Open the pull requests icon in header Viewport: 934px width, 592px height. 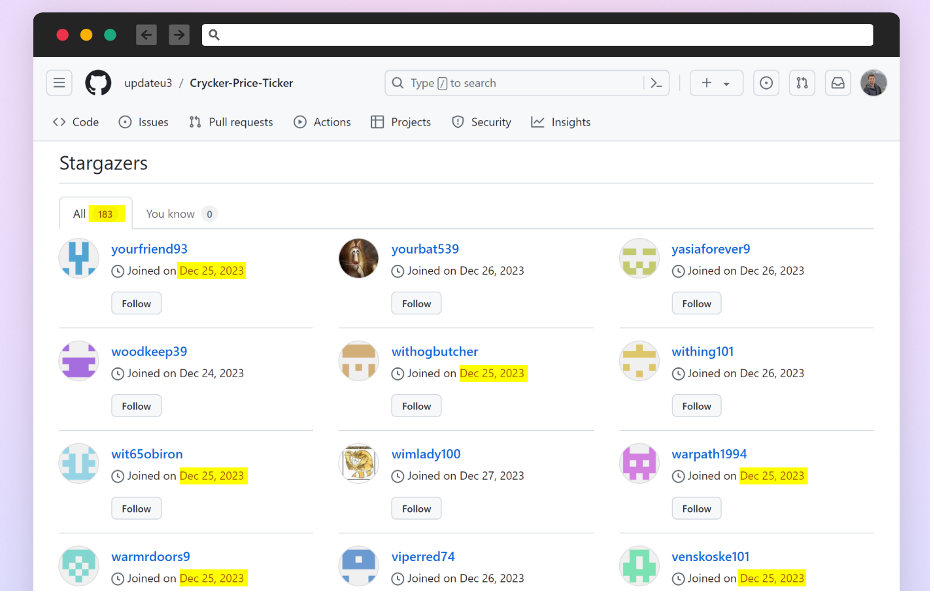802,83
